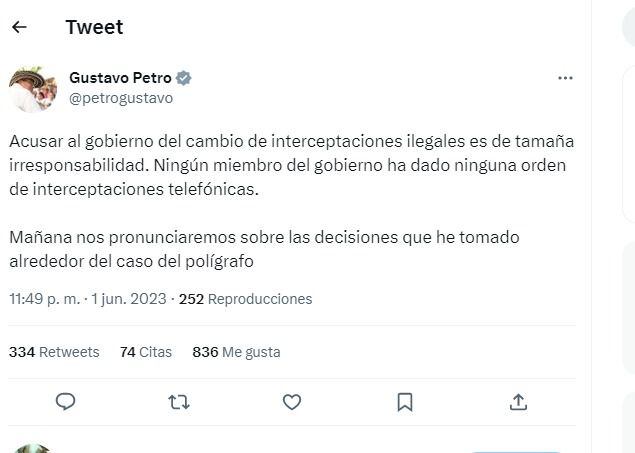View the 836 Me gusta list
Image resolution: width=635 pixels, height=453 pixels.
(x=236, y=352)
